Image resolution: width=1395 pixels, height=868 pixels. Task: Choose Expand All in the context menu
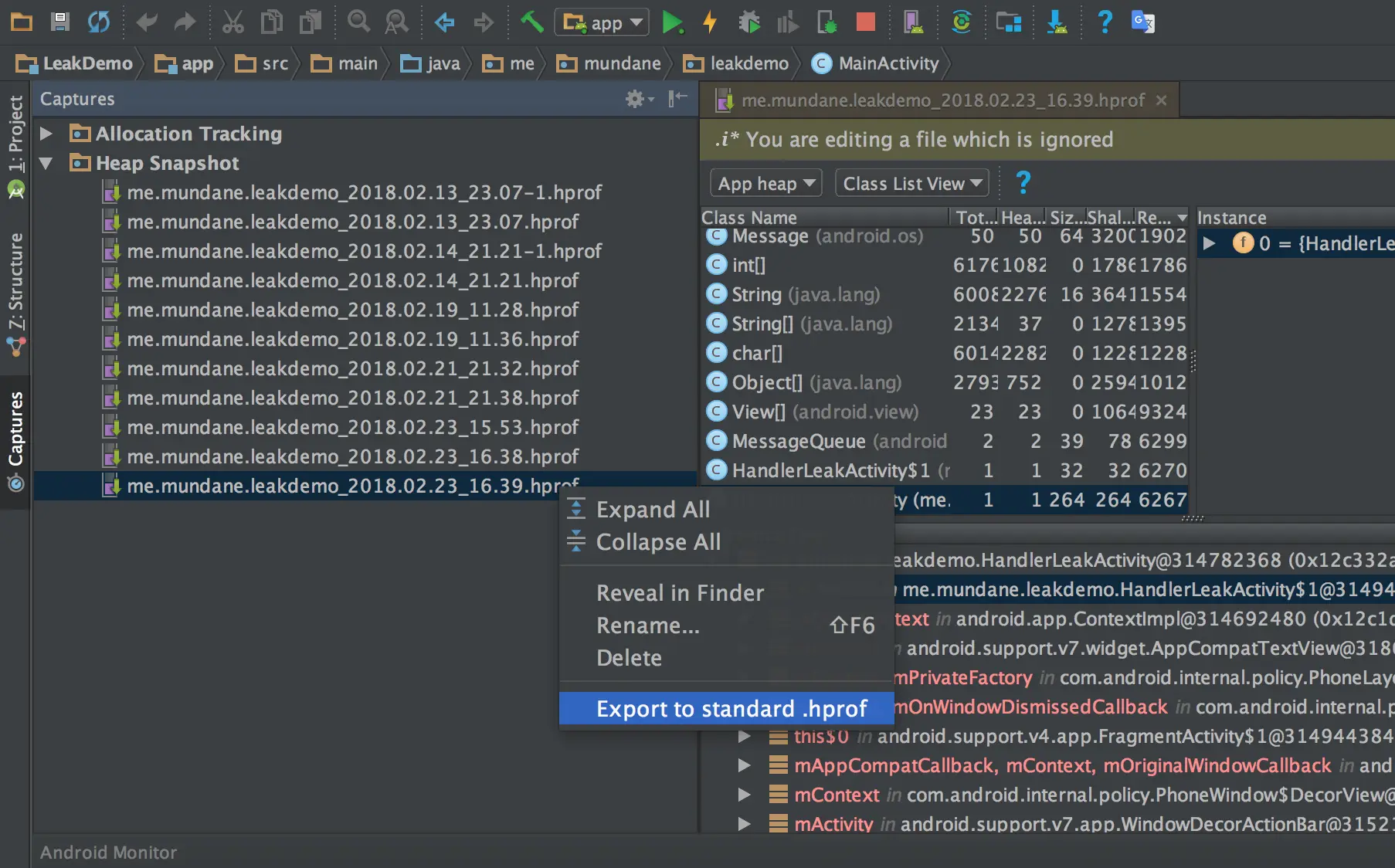[726, 510]
